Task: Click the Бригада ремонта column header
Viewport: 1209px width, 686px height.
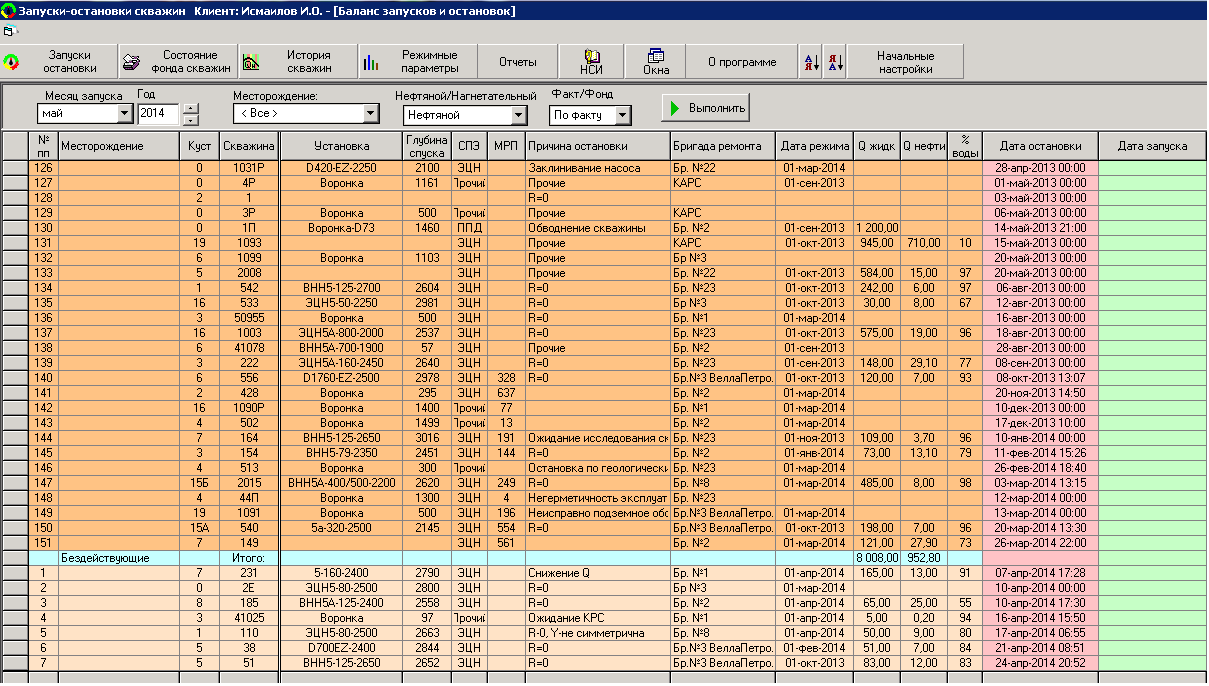Action: click(723, 146)
